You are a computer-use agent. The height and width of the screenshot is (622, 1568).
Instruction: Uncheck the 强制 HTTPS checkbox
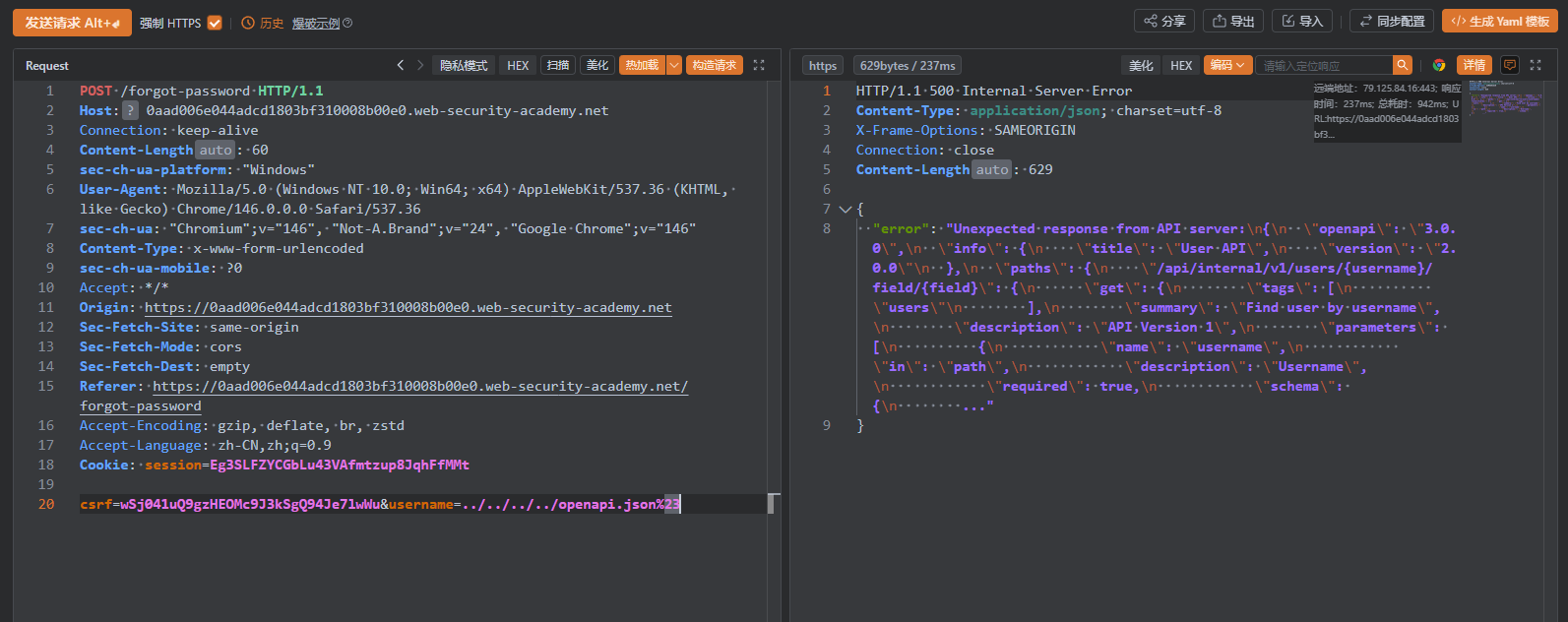pyautogui.click(x=215, y=23)
